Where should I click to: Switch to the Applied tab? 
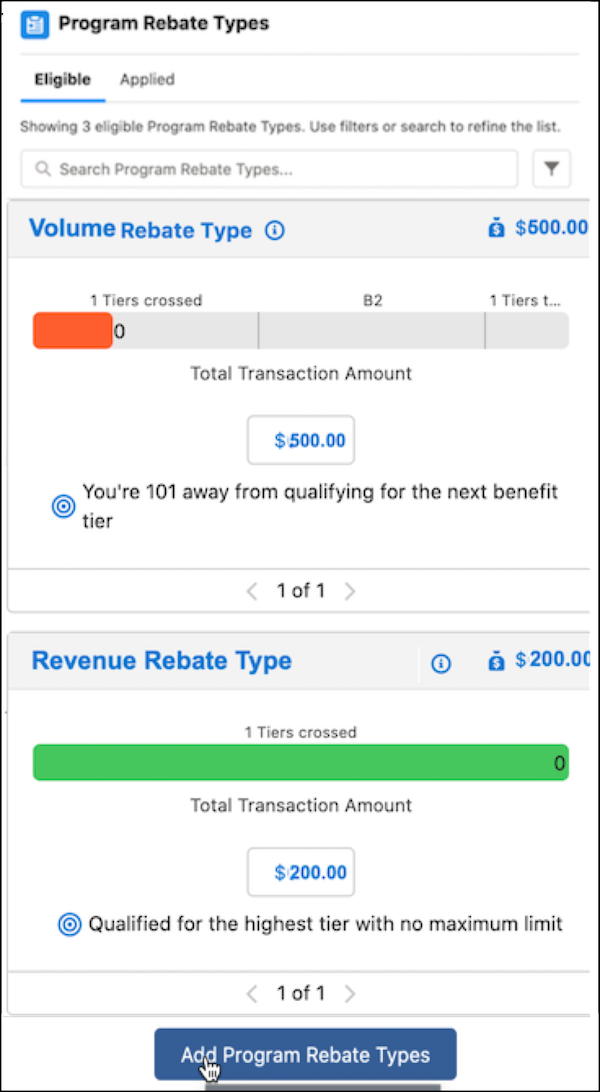(147, 79)
